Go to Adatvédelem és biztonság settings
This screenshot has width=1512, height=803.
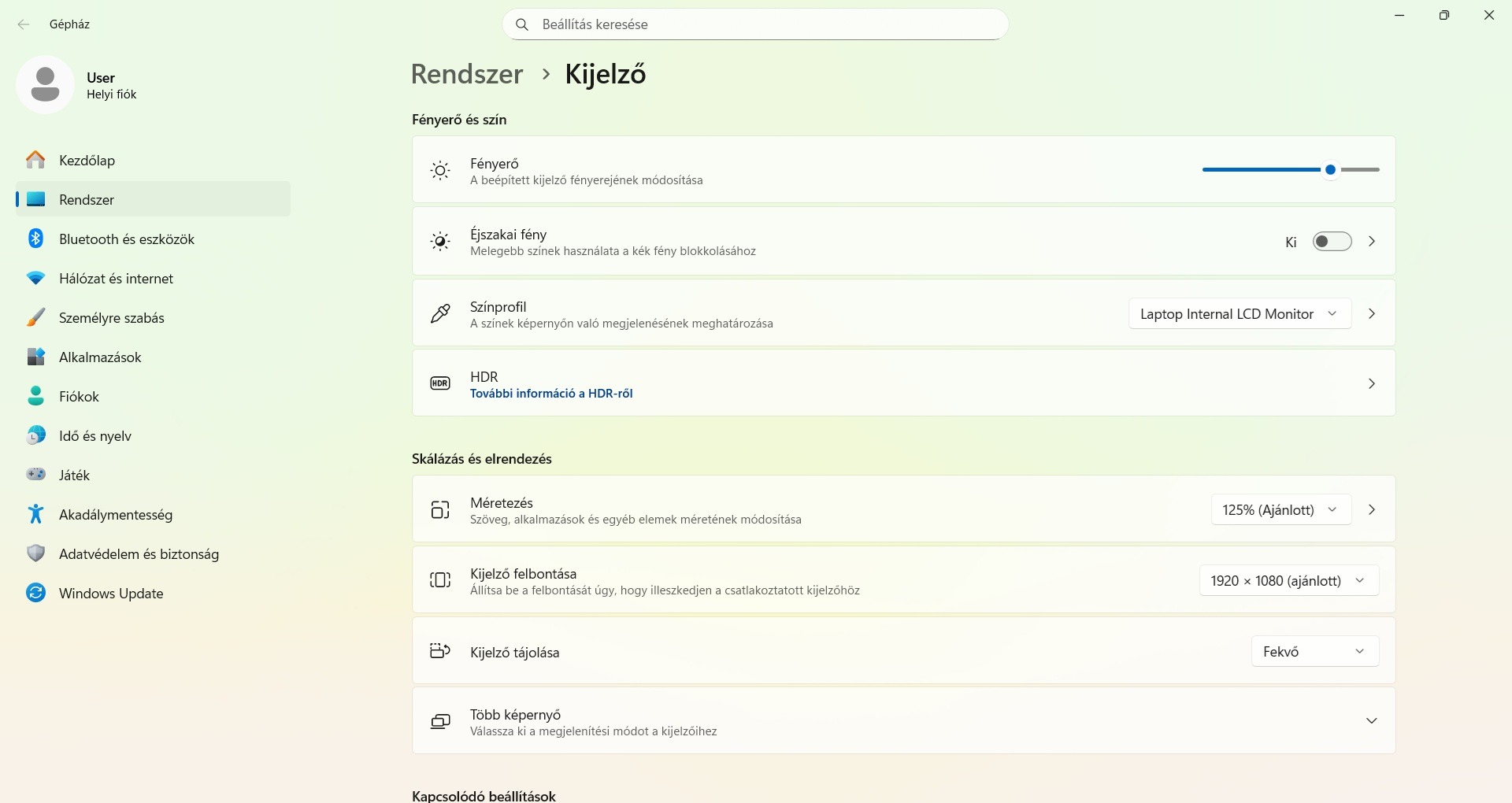pyautogui.click(x=139, y=554)
